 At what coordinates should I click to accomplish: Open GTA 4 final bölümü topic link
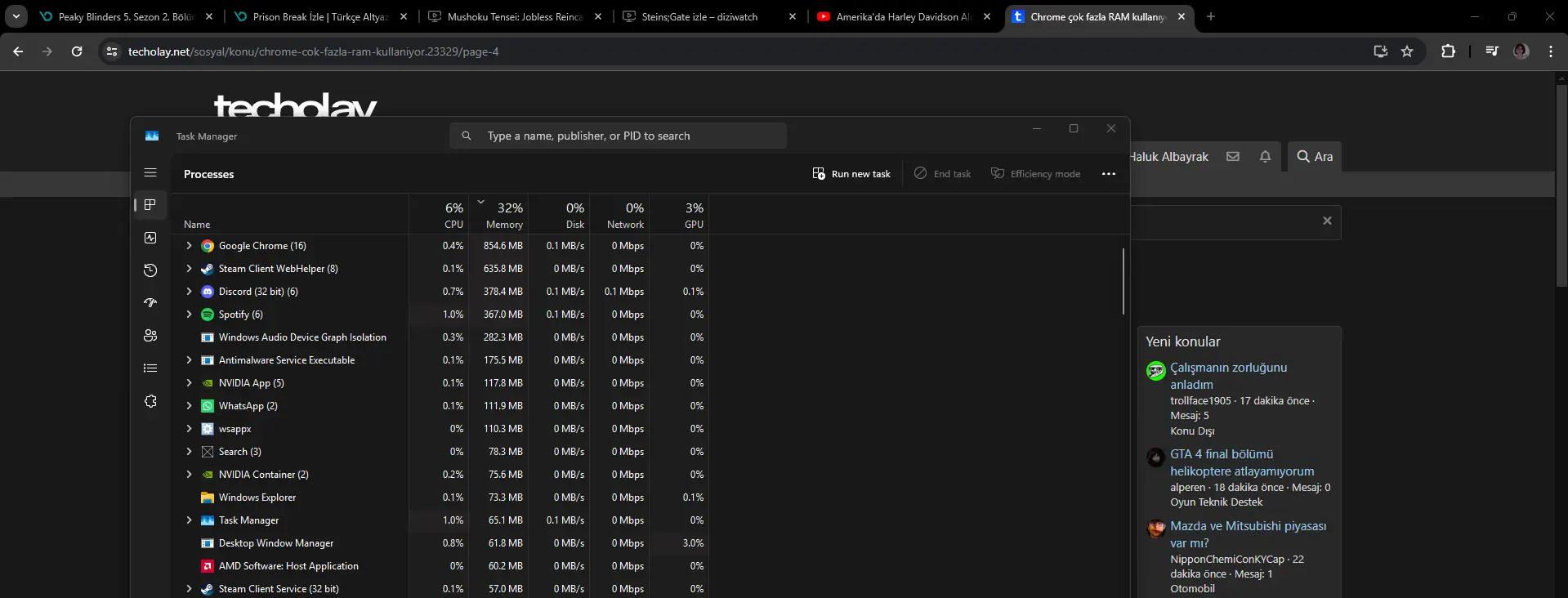click(1242, 462)
